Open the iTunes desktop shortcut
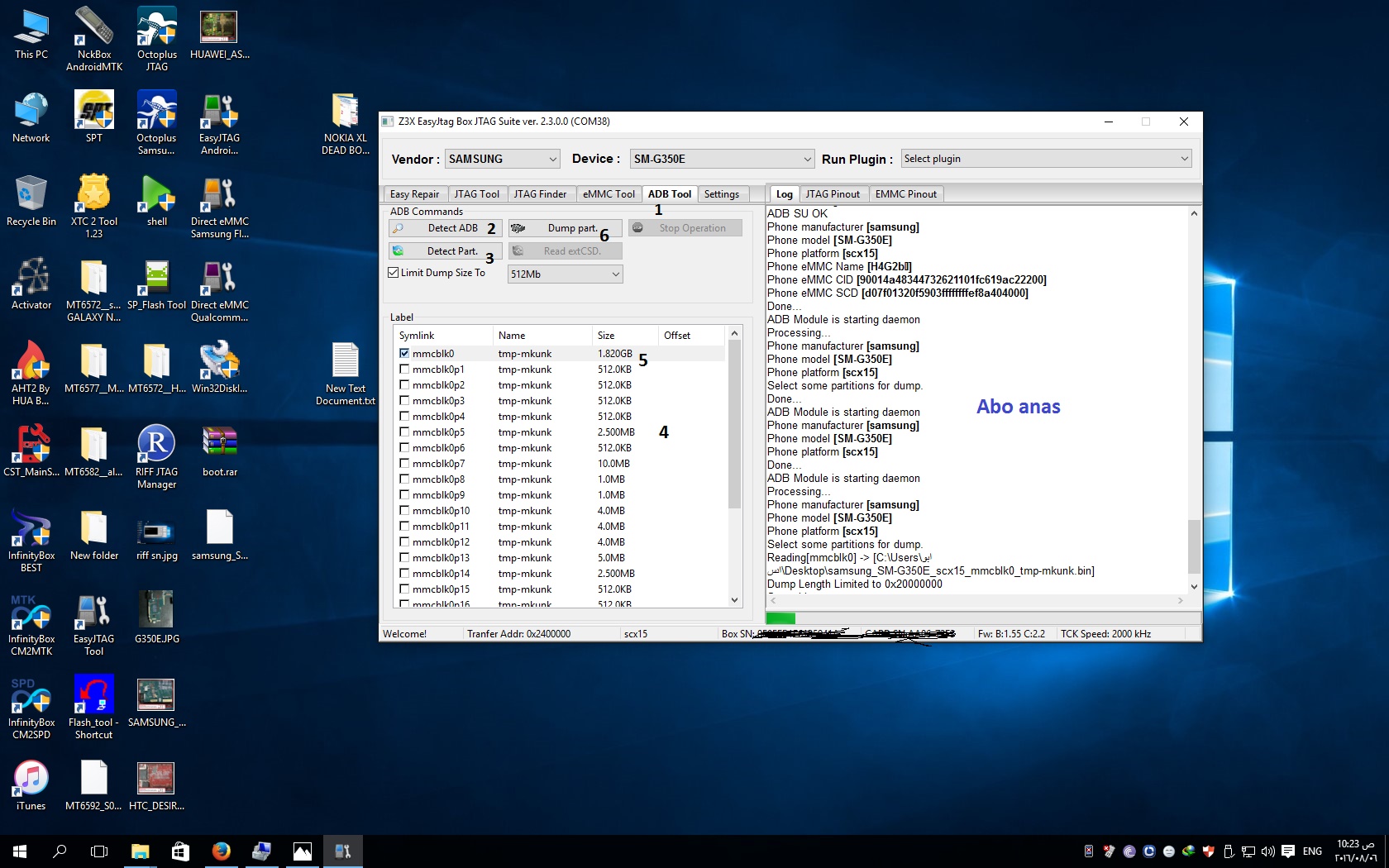The height and width of the screenshot is (868, 1389). tap(31, 785)
